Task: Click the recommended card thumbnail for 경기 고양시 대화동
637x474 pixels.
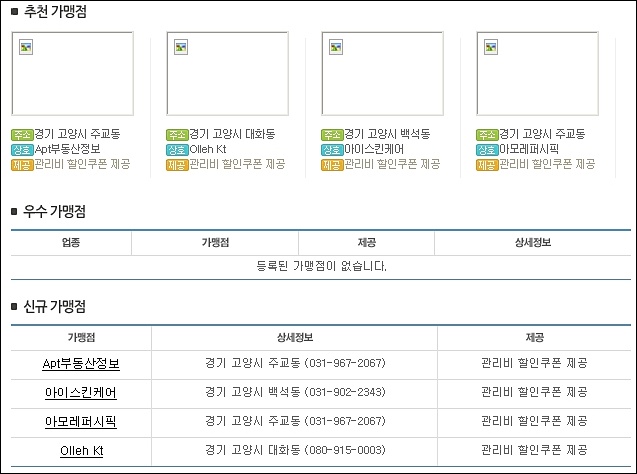Action: point(228,74)
